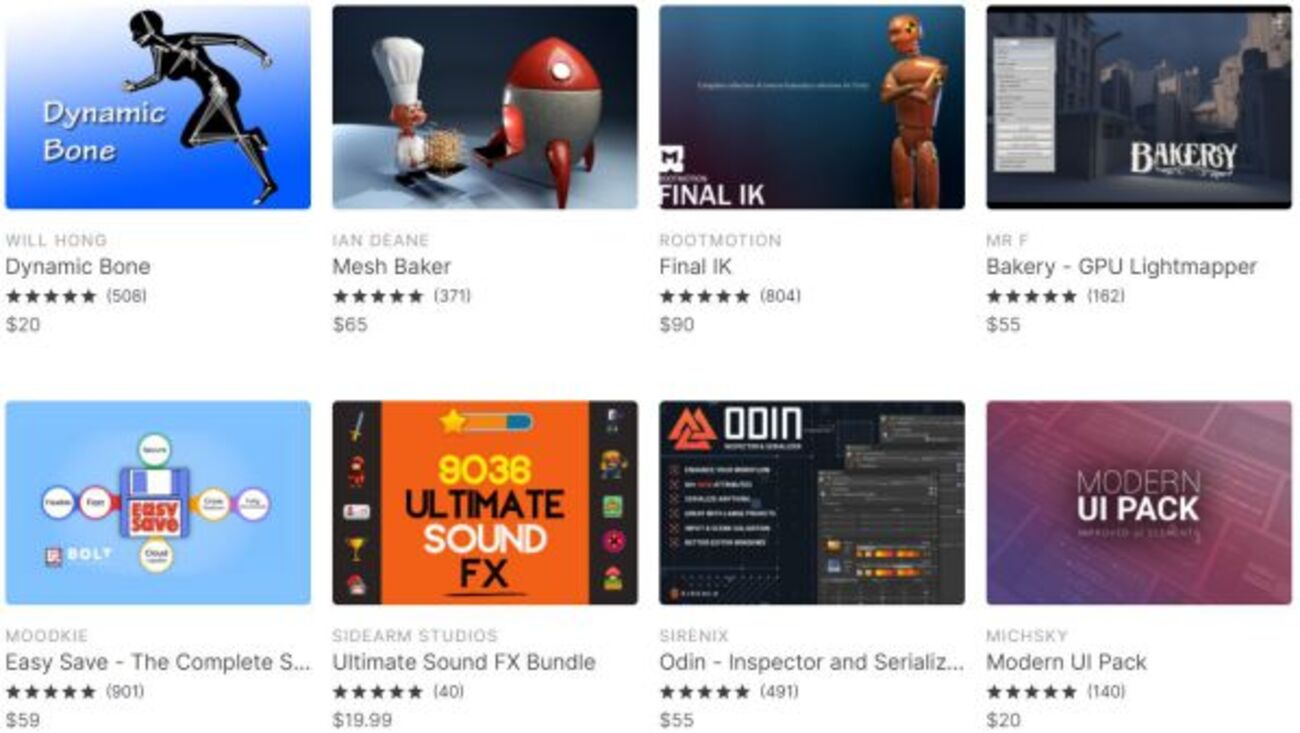Visit publisher SIRENIX
Screen dimensions: 1300x733
coord(695,636)
